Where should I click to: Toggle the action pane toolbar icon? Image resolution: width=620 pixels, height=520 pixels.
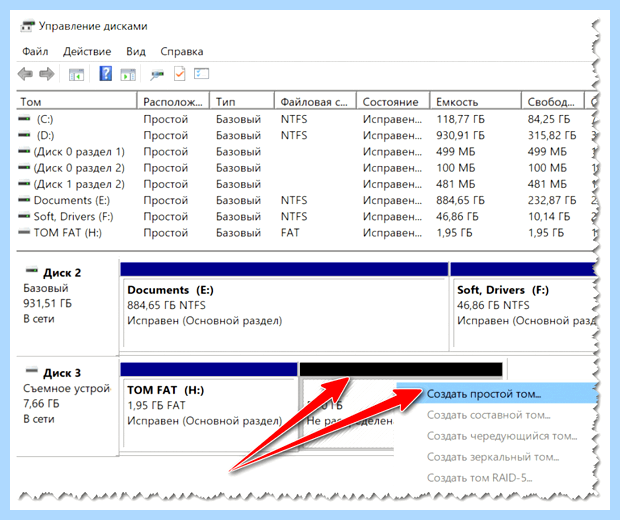(x=128, y=74)
